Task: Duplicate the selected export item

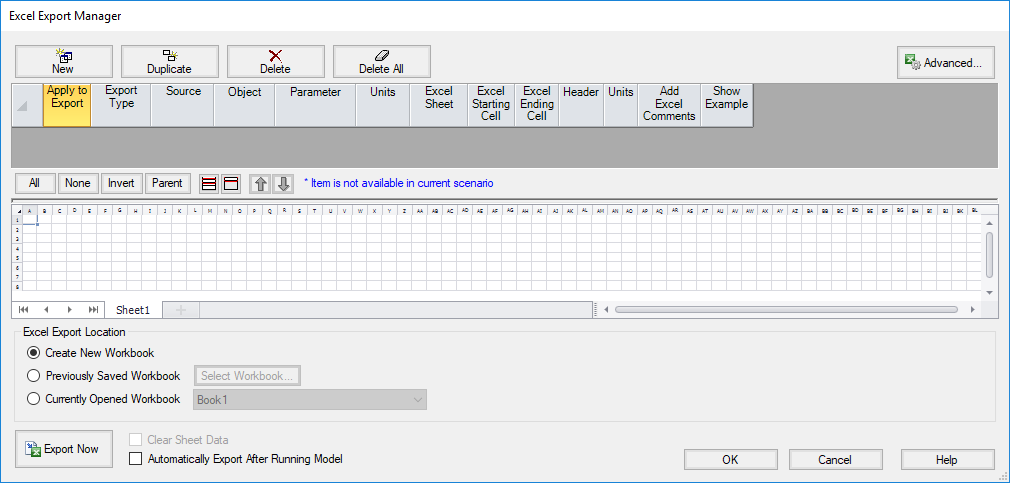Action: tap(169, 62)
